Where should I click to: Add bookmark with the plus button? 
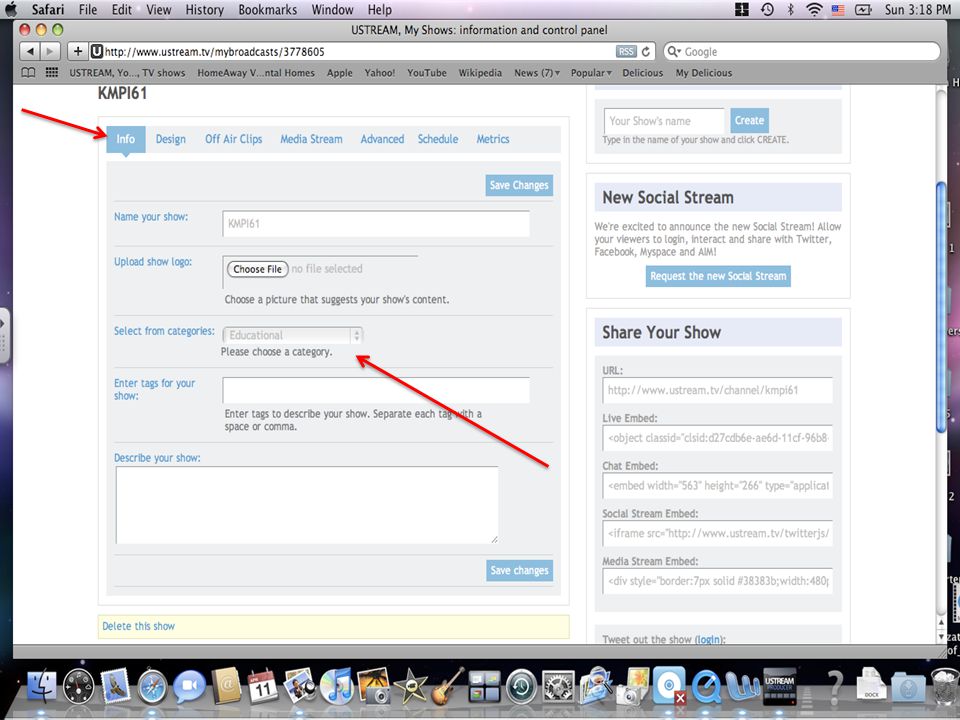point(78,51)
